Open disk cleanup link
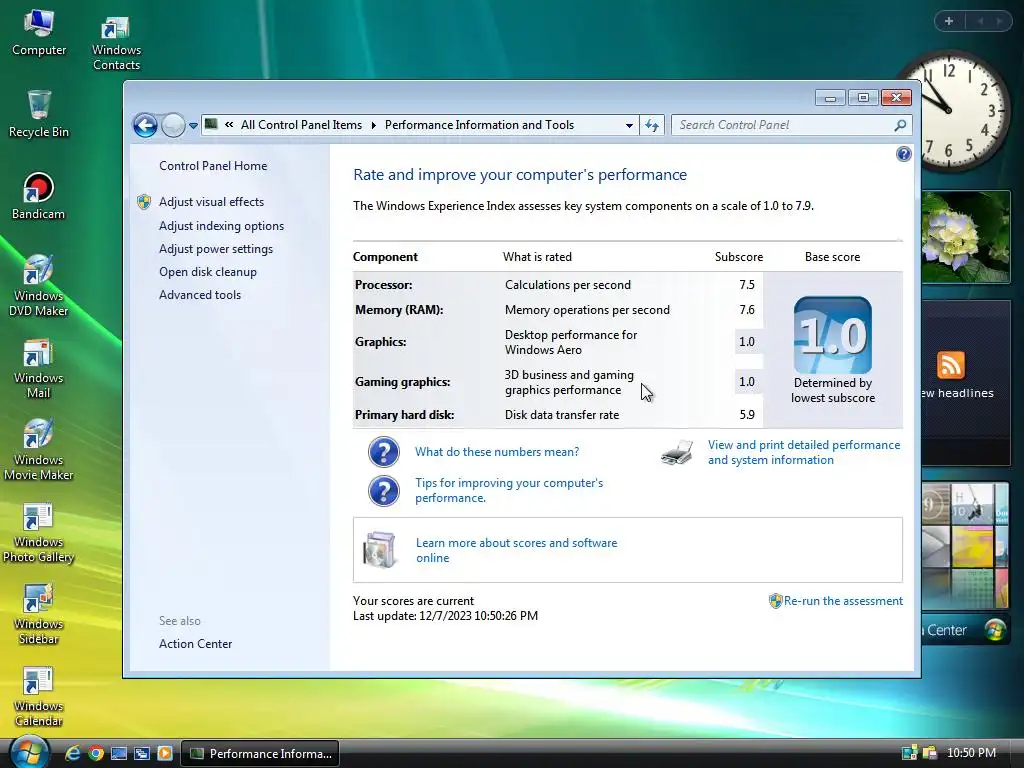Screen dimensions: 1024x768 click(208, 272)
